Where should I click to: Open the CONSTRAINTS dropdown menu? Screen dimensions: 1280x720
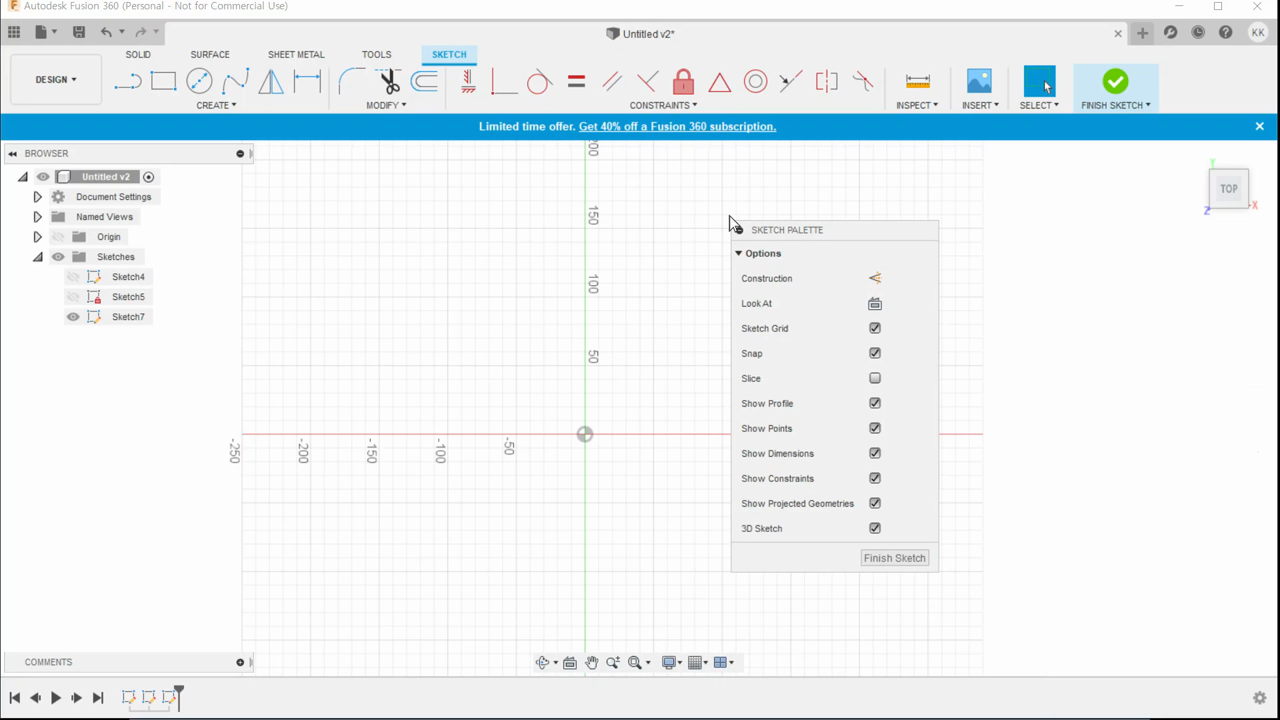point(664,105)
